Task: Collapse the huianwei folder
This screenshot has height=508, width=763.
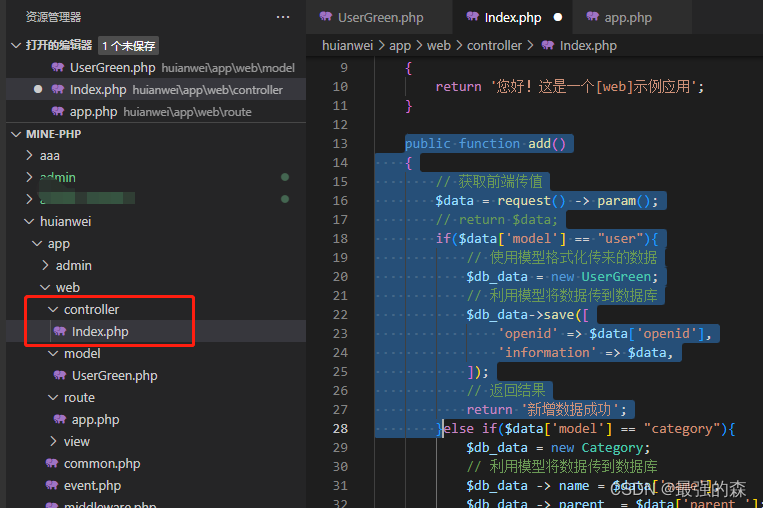Action: click(x=29, y=221)
